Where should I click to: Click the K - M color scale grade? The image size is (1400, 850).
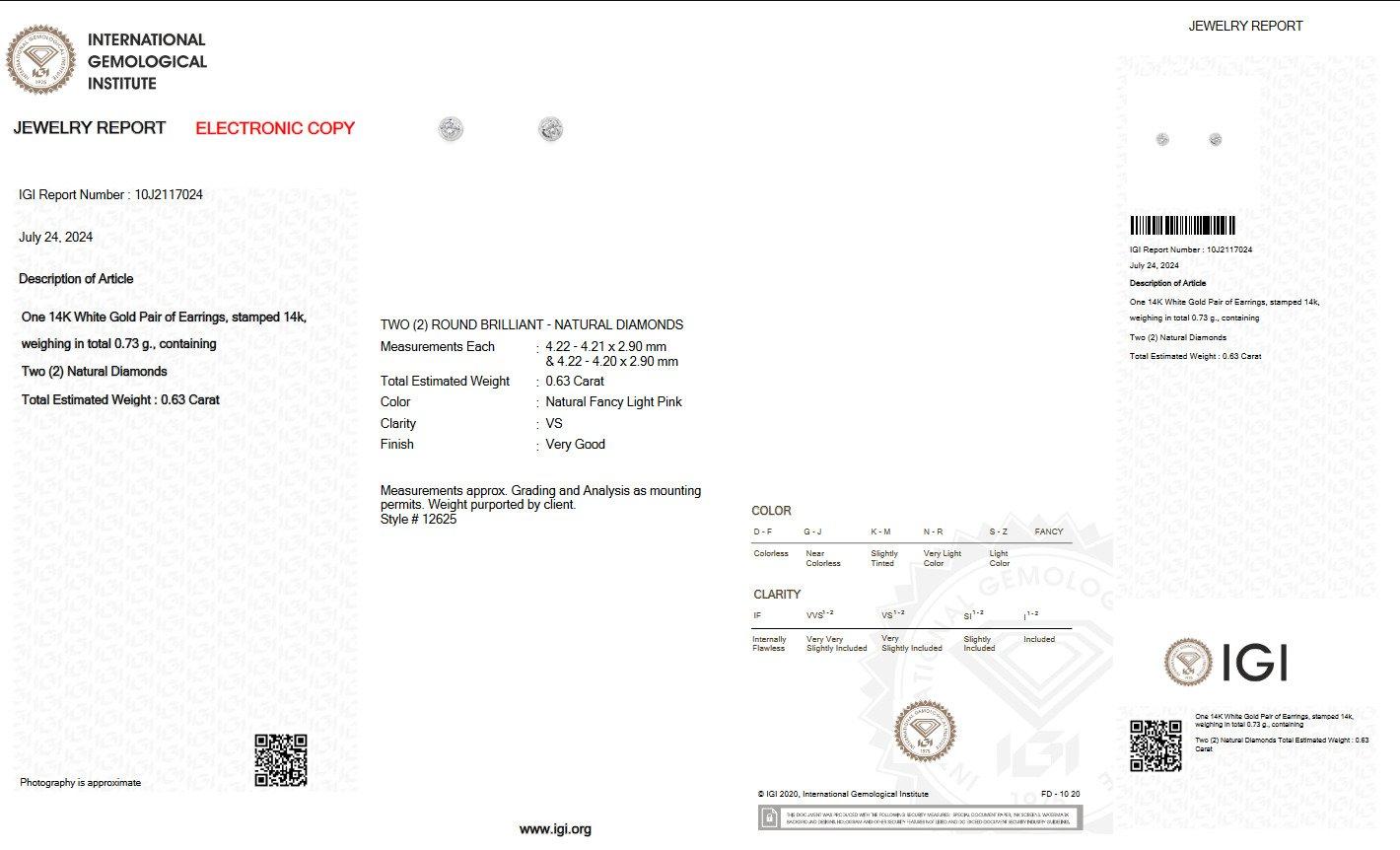click(880, 531)
